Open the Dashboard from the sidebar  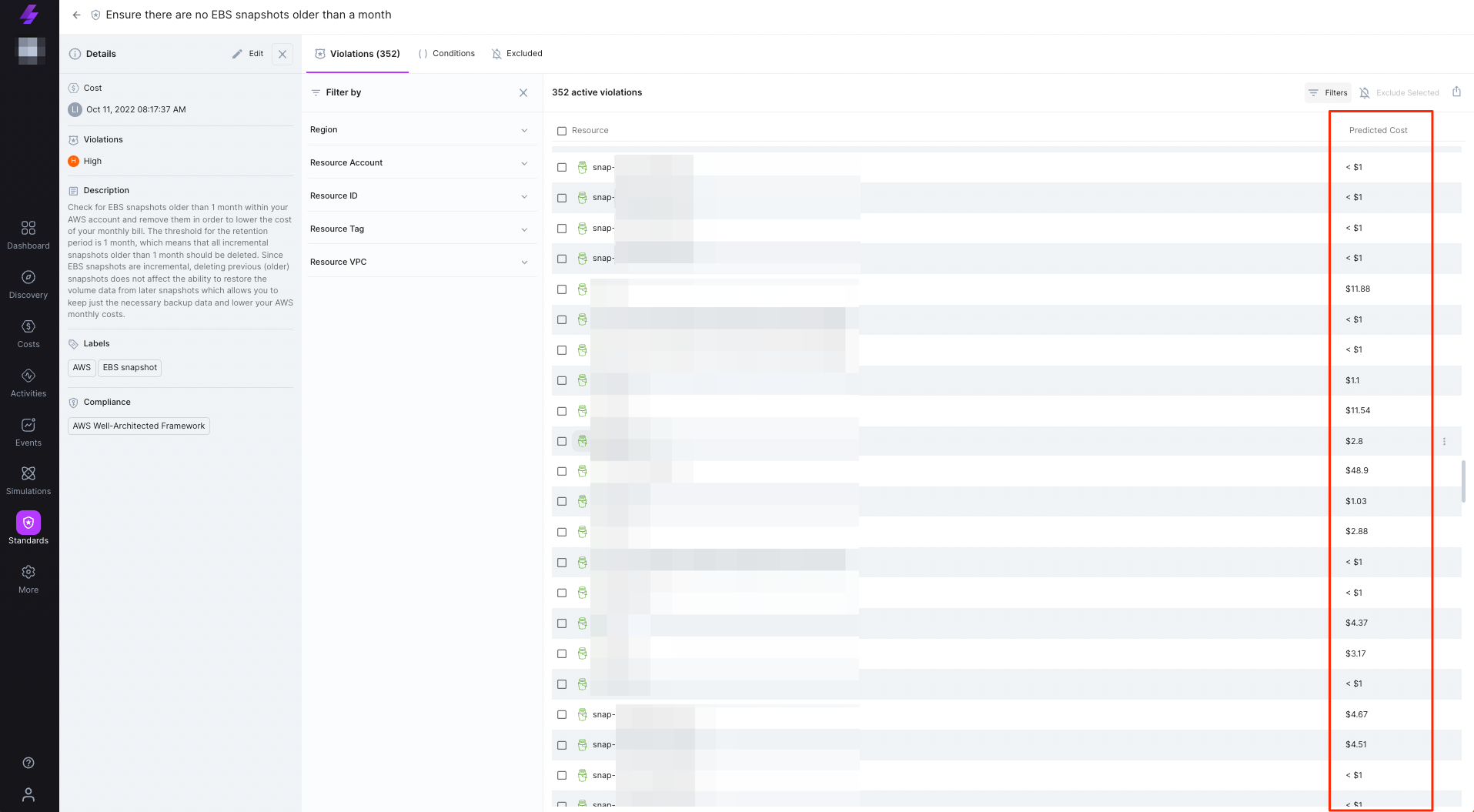point(28,233)
